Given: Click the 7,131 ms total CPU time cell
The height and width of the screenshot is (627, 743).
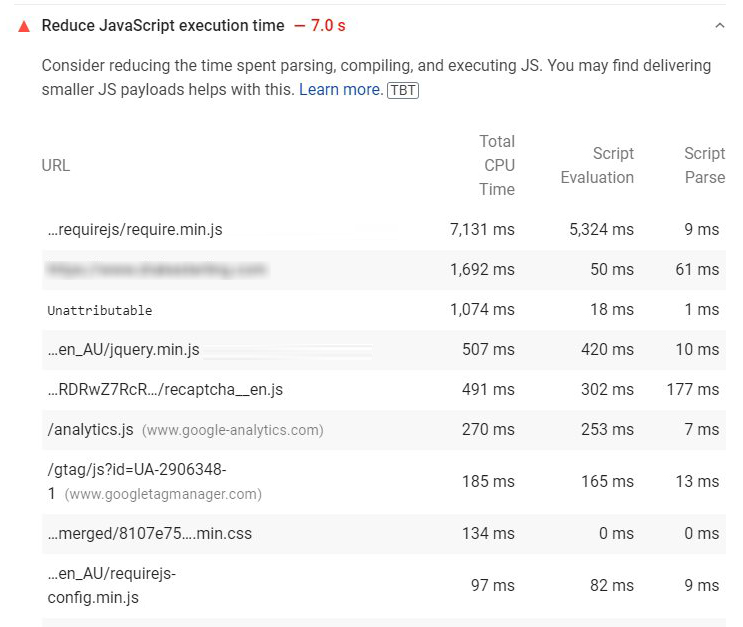Looking at the screenshot, I should [482, 230].
